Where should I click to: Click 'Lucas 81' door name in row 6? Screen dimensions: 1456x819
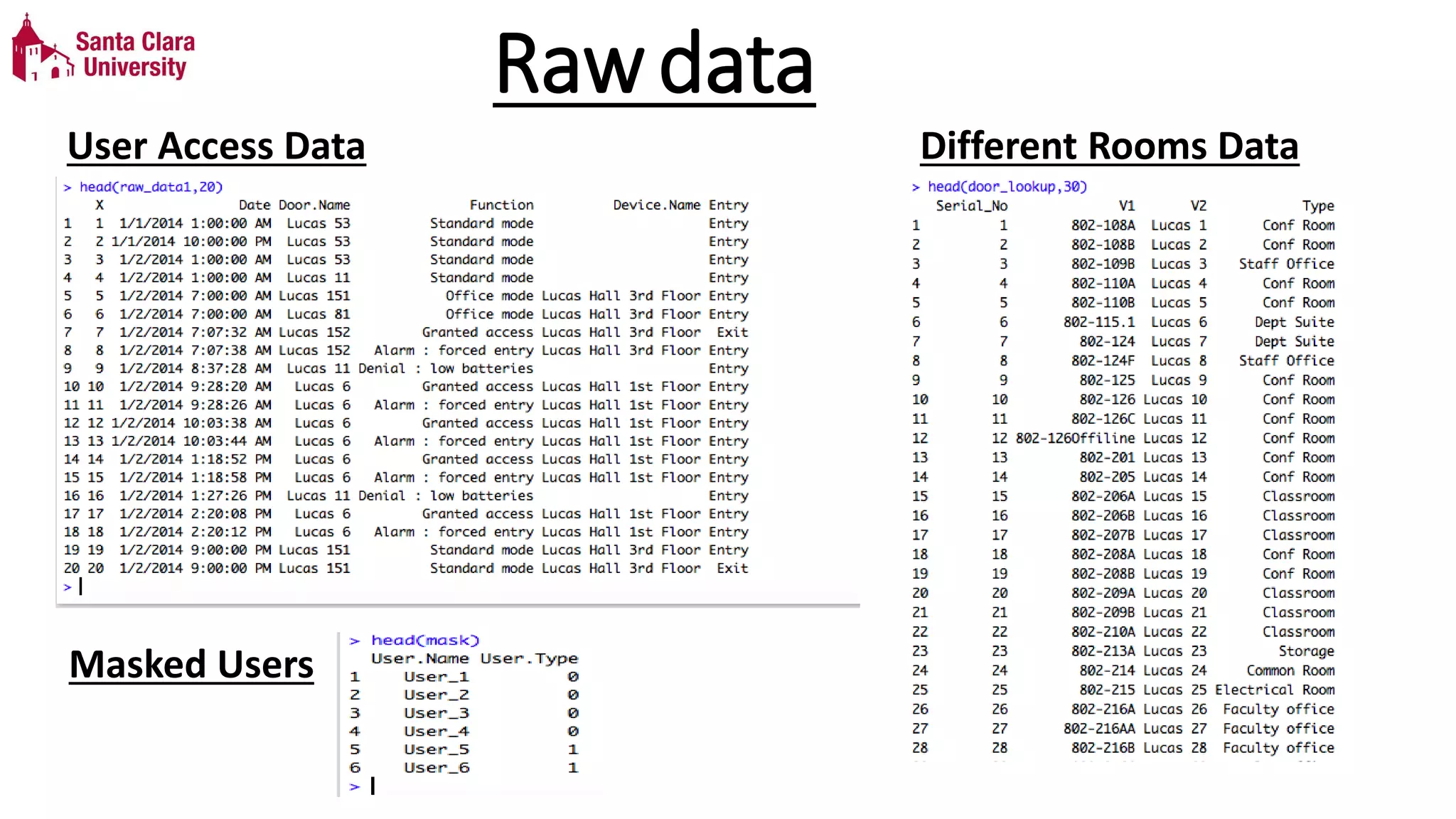tap(318, 314)
